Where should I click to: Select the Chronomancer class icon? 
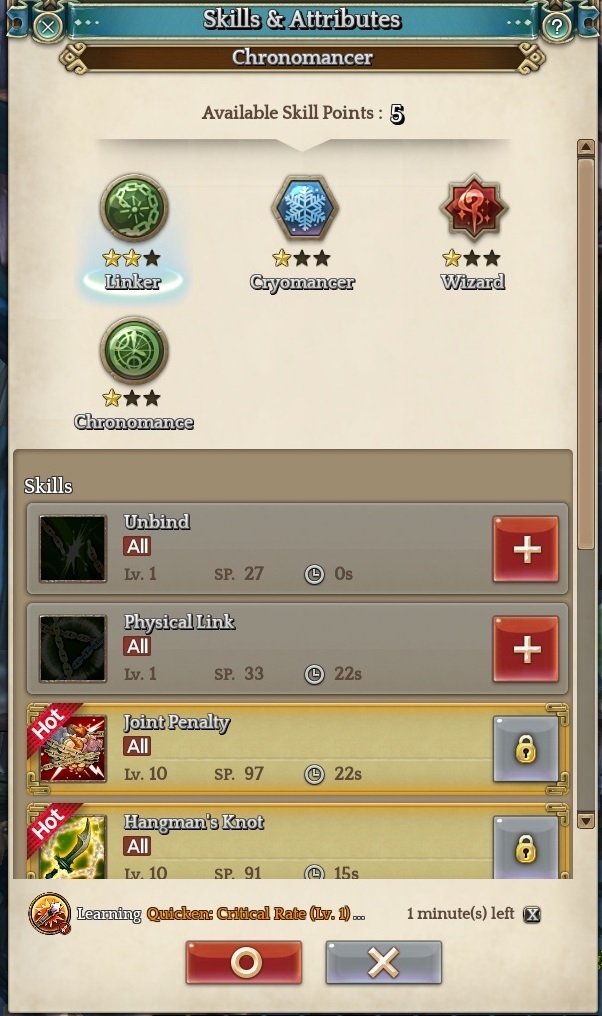(x=134, y=350)
